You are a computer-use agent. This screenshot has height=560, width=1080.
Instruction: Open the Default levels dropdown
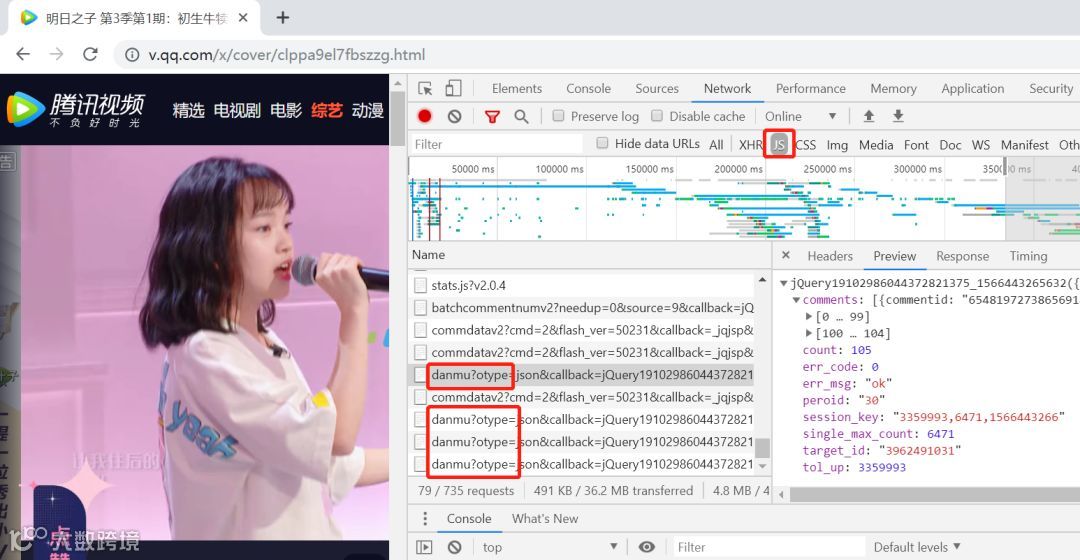(x=917, y=547)
